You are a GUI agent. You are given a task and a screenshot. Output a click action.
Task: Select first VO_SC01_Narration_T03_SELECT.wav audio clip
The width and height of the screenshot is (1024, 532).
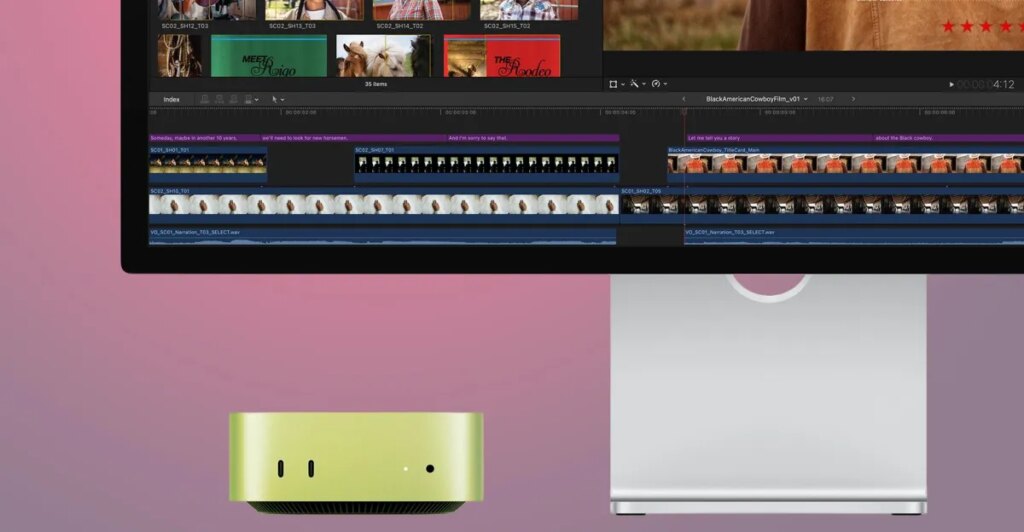pyautogui.click(x=383, y=236)
